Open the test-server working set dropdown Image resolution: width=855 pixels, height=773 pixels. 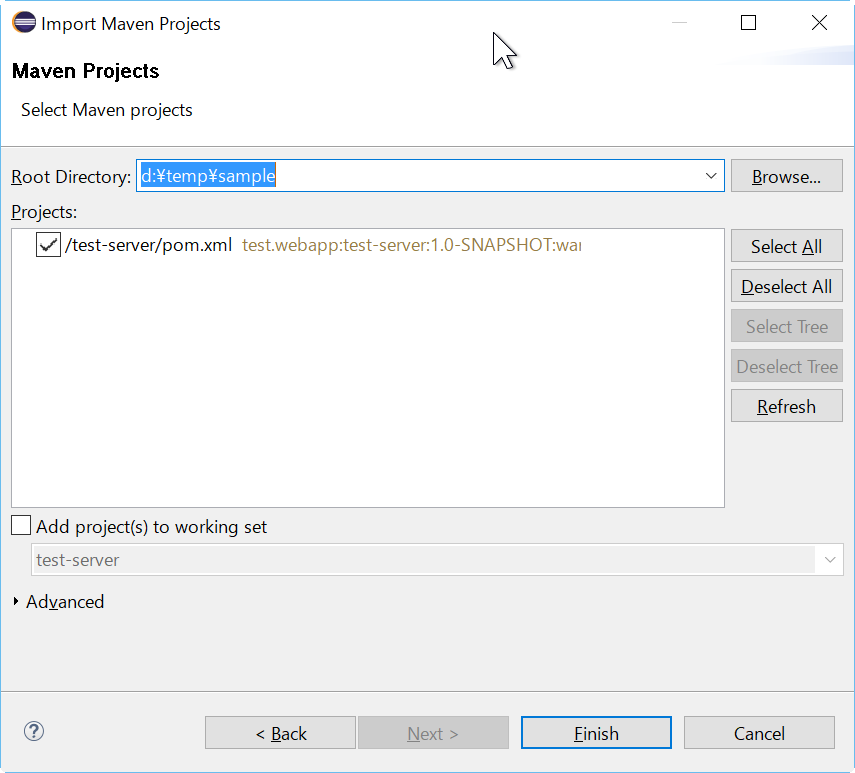829,559
